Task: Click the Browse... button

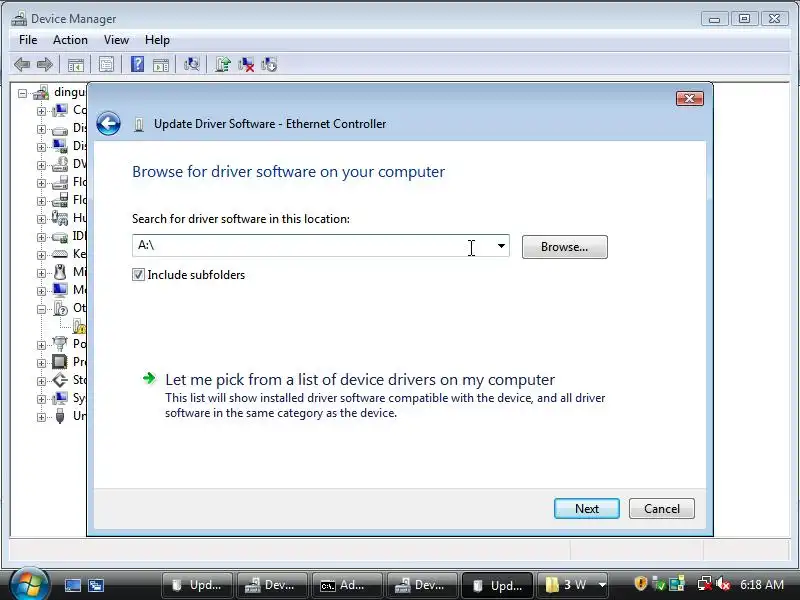Action: click(x=564, y=247)
